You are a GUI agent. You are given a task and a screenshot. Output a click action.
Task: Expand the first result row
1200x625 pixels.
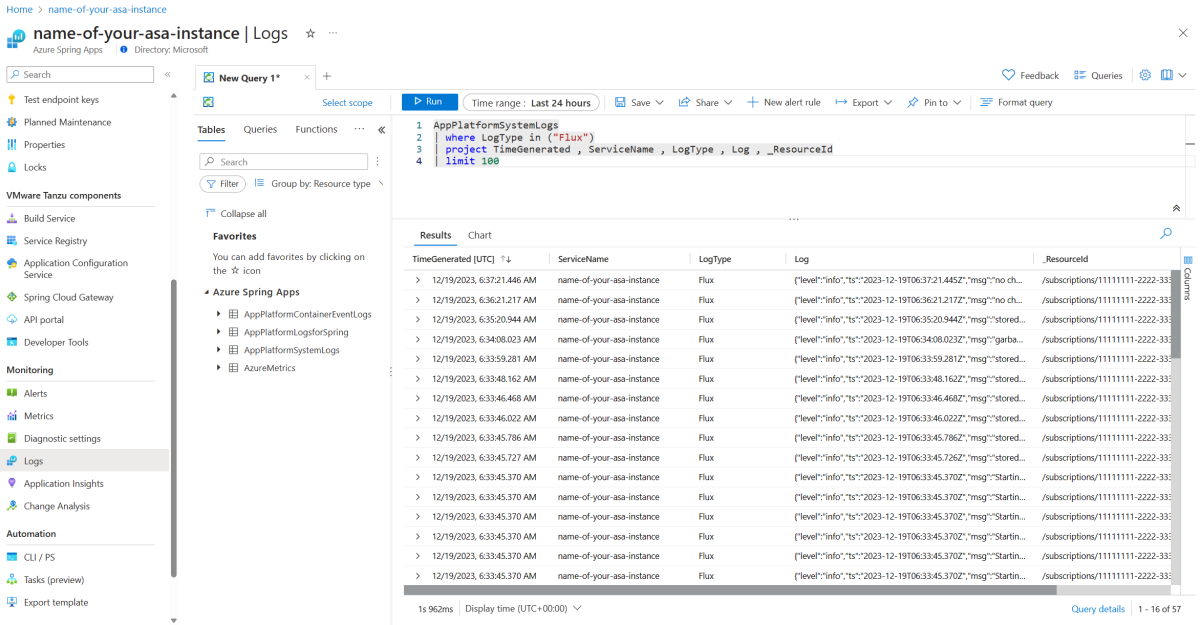pyautogui.click(x=418, y=280)
